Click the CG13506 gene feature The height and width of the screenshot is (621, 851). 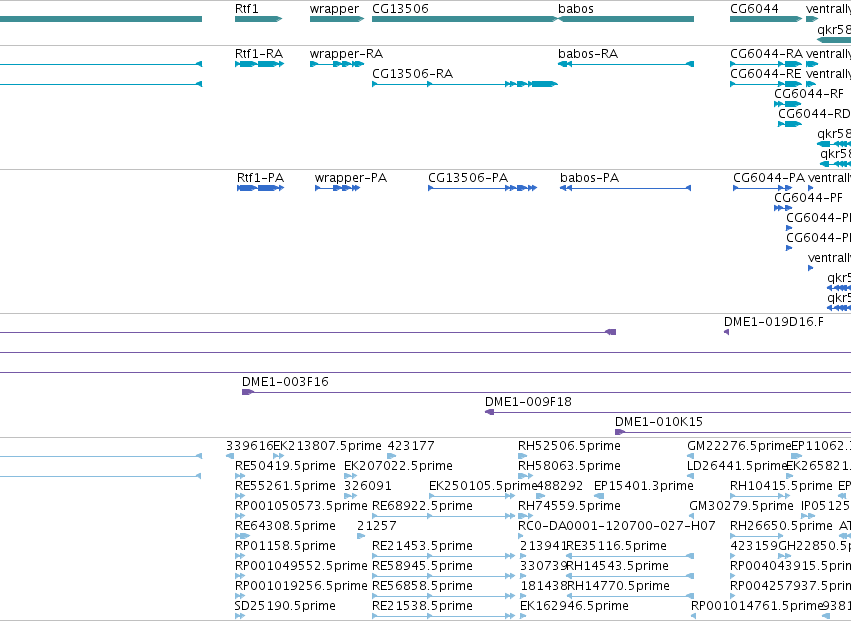point(465,19)
